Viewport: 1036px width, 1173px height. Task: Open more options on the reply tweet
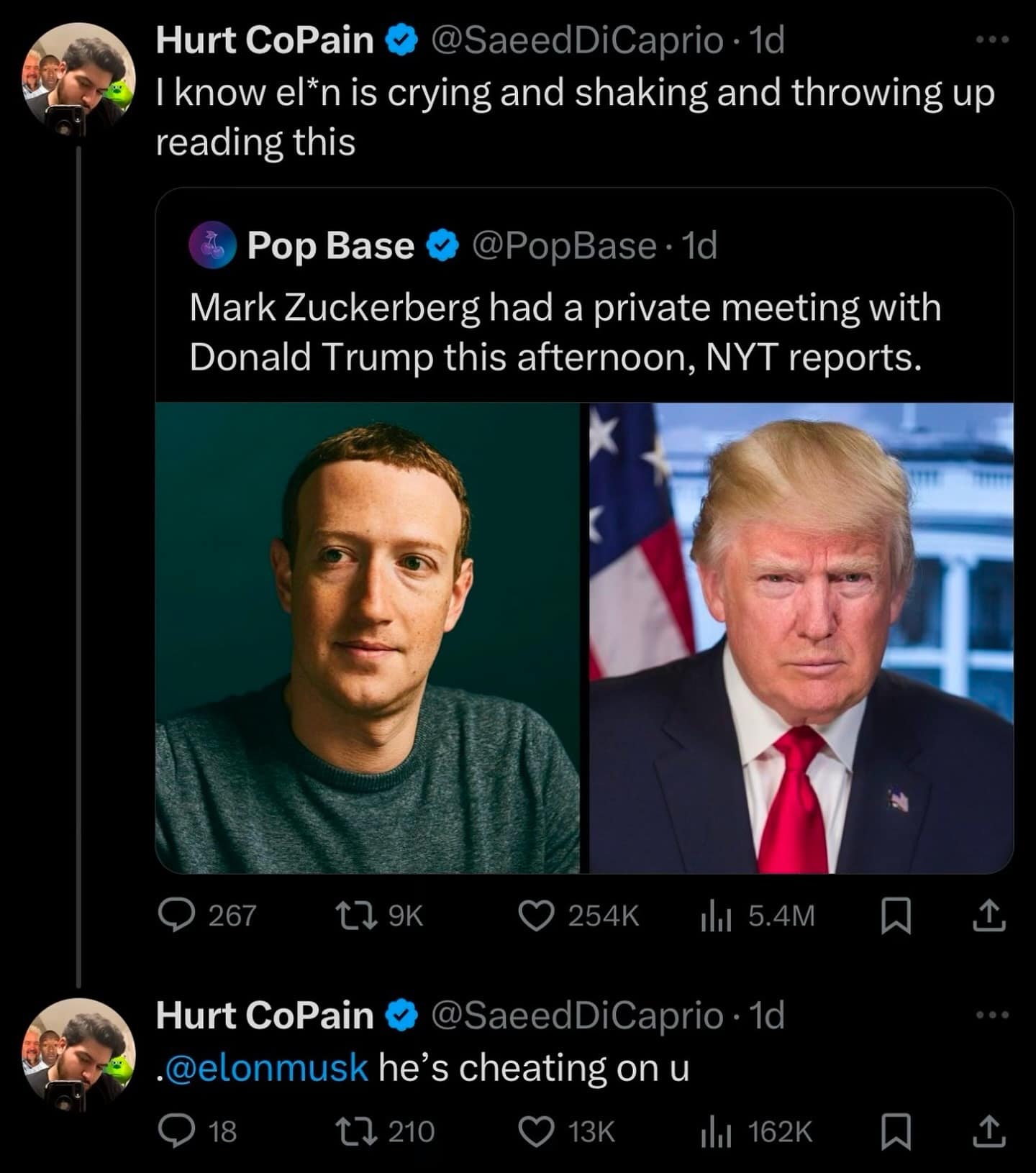993,1015
